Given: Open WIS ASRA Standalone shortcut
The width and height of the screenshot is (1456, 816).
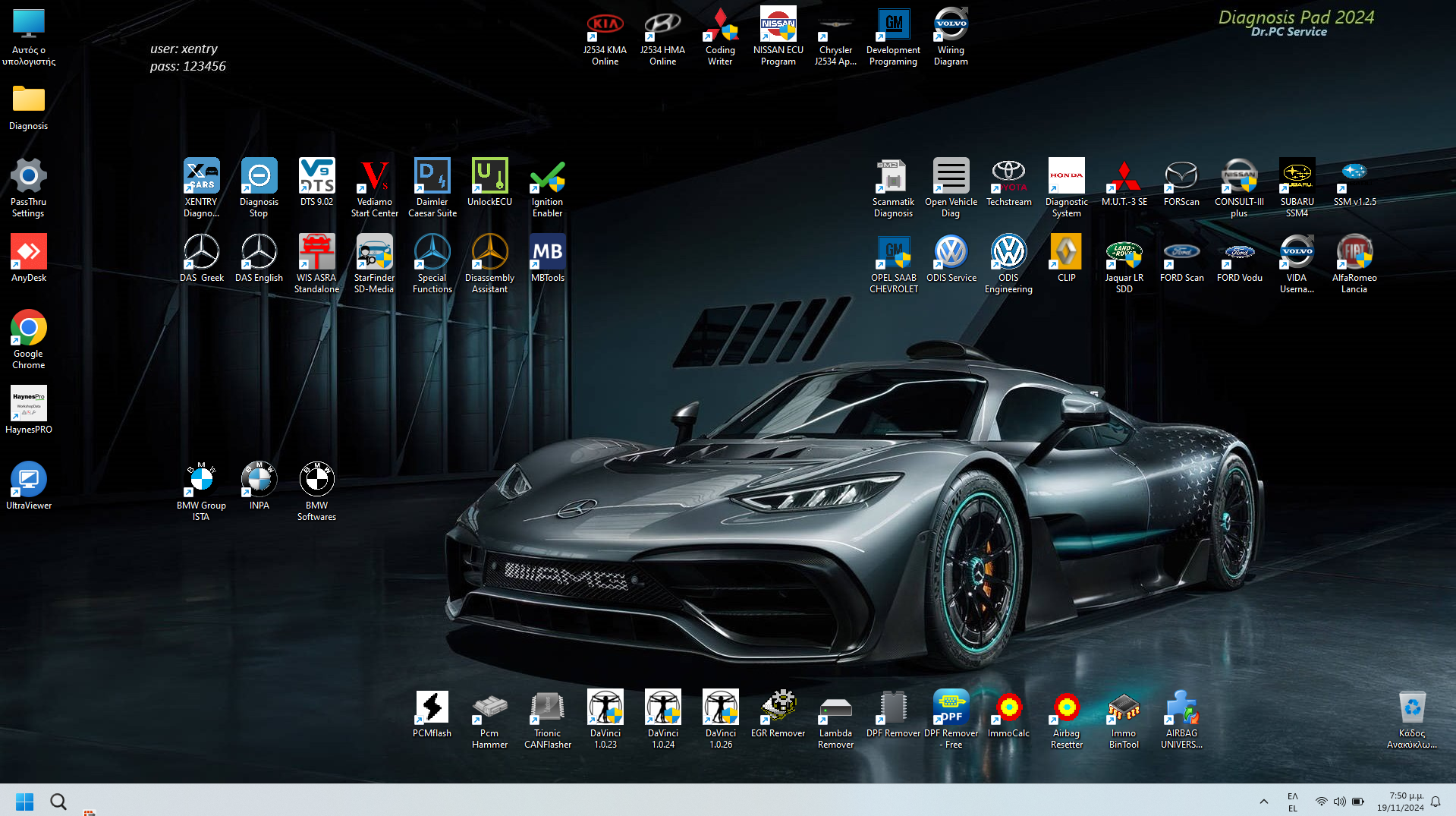Looking at the screenshot, I should (x=316, y=263).
